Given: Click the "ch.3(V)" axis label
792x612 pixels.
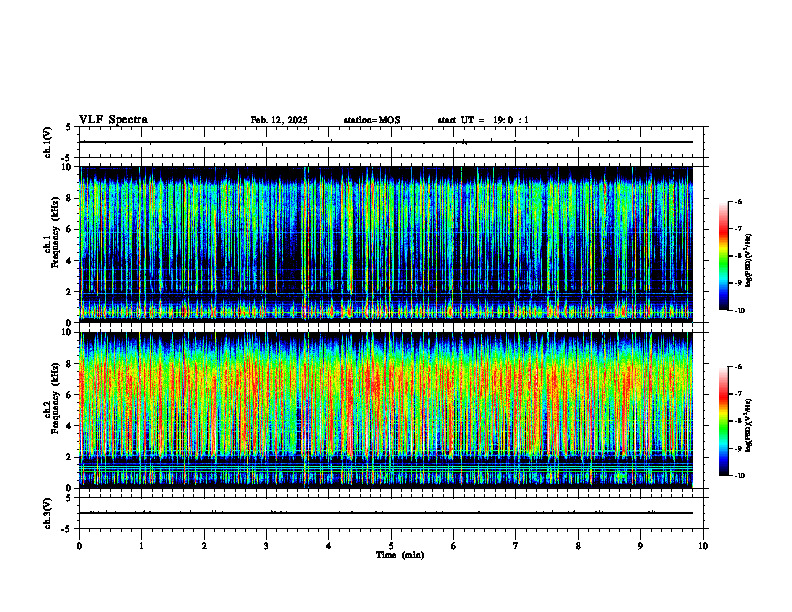Looking at the screenshot, I should click(47, 514).
